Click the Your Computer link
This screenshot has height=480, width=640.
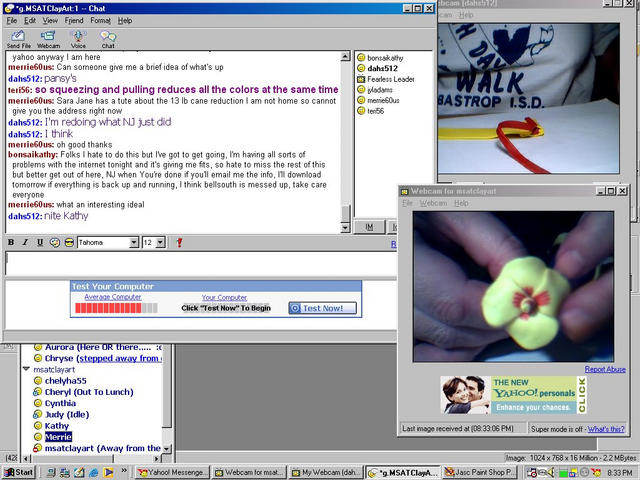click(224, 298)
